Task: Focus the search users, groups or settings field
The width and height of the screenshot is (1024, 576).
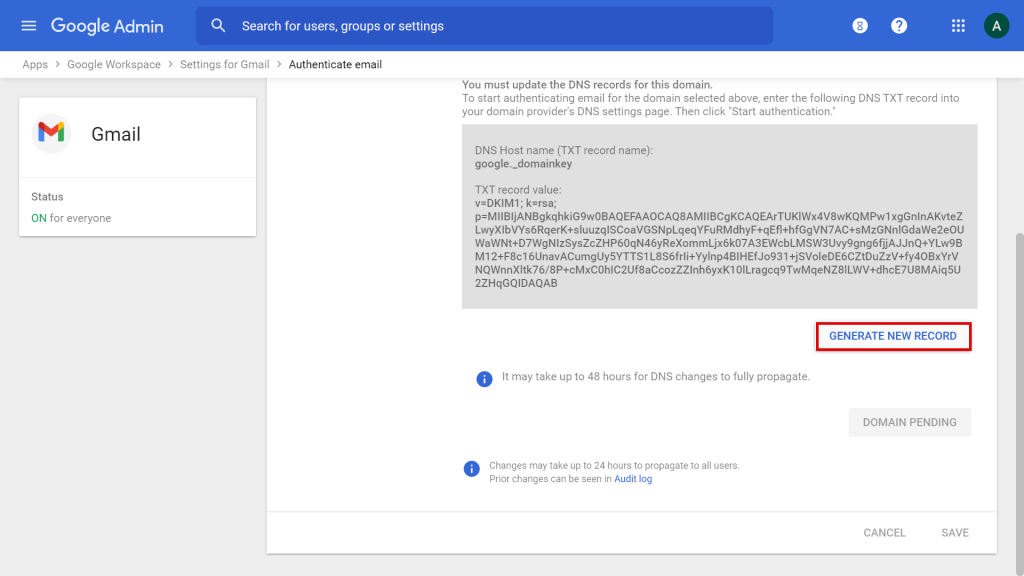Action: coord(485,26)
